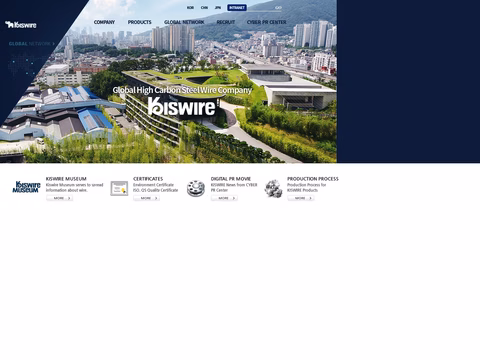Screen dimensions: 480x360
Task: Switch language to CHN
Action: [204, 8]
